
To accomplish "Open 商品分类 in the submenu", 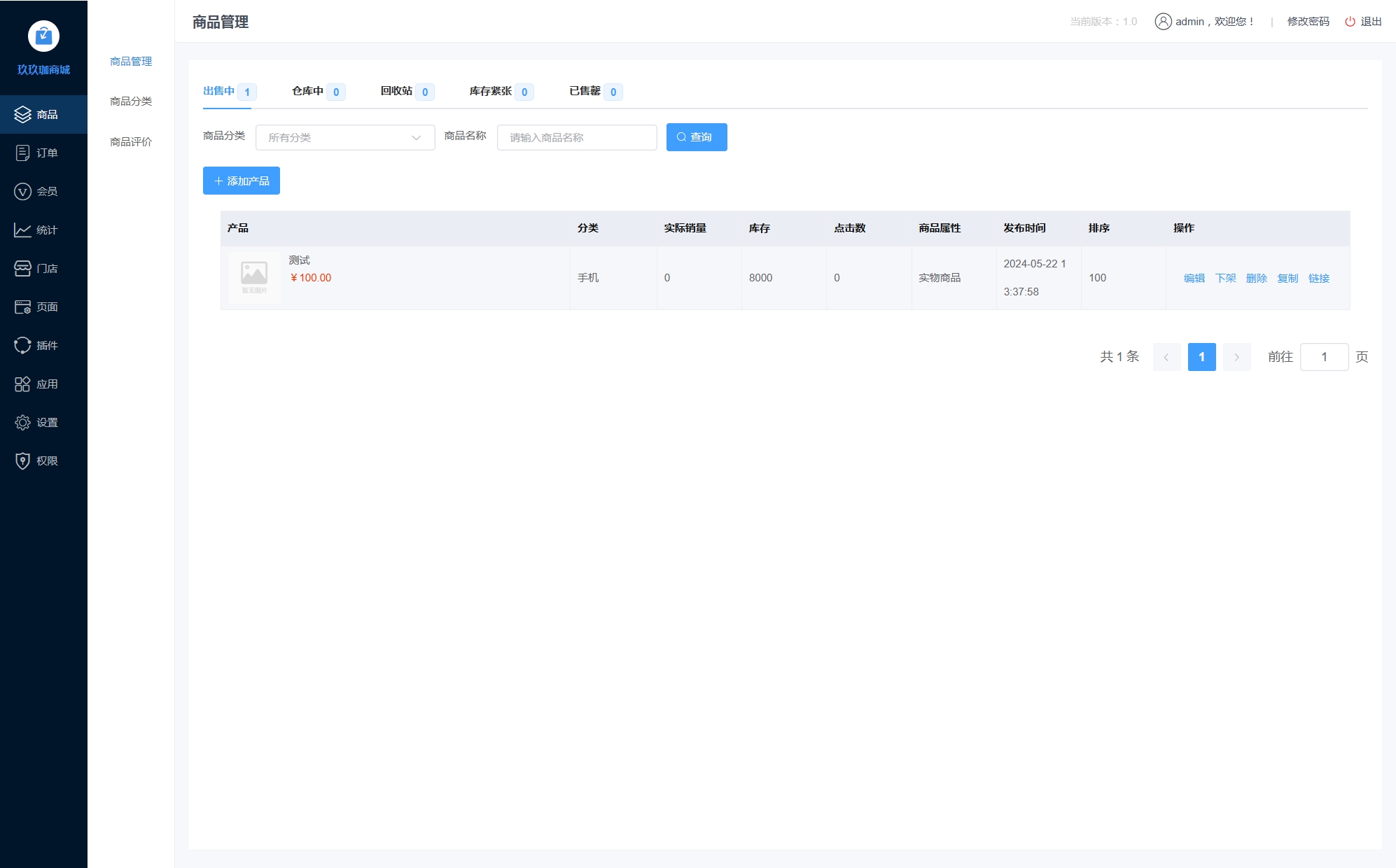I will [x=131, y=101].
